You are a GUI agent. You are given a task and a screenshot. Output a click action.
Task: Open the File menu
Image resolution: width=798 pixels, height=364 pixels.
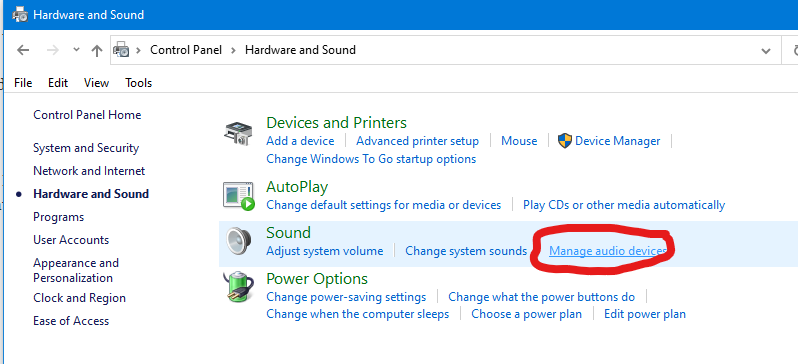pos(23,82)
